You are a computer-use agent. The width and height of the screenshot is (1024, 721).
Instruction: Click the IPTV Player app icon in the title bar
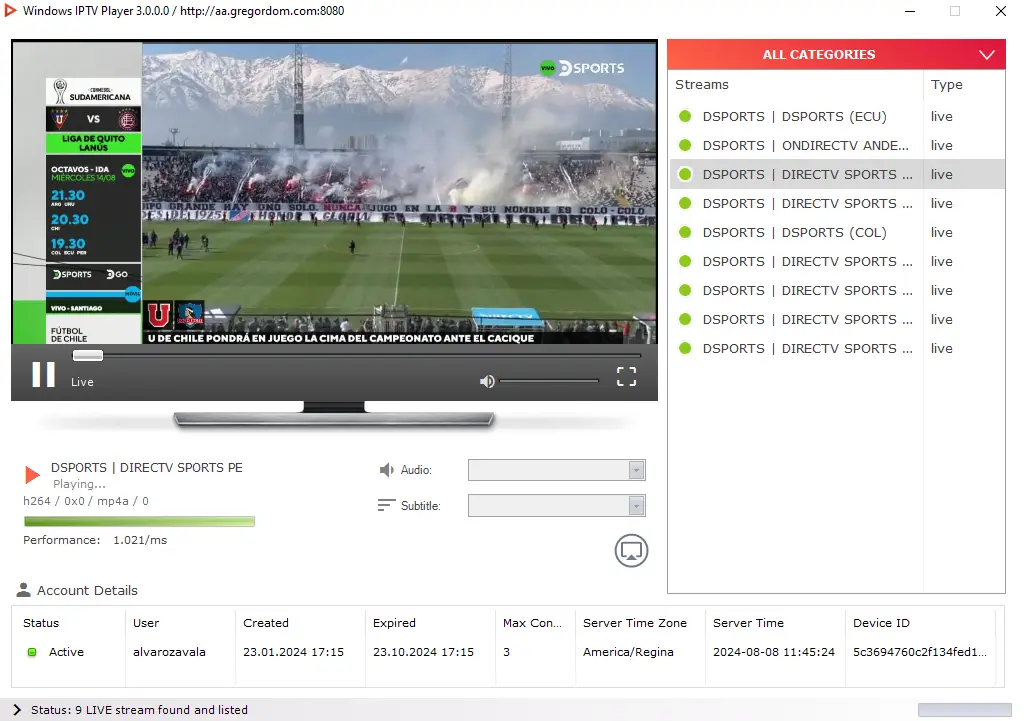coord(10,10)
